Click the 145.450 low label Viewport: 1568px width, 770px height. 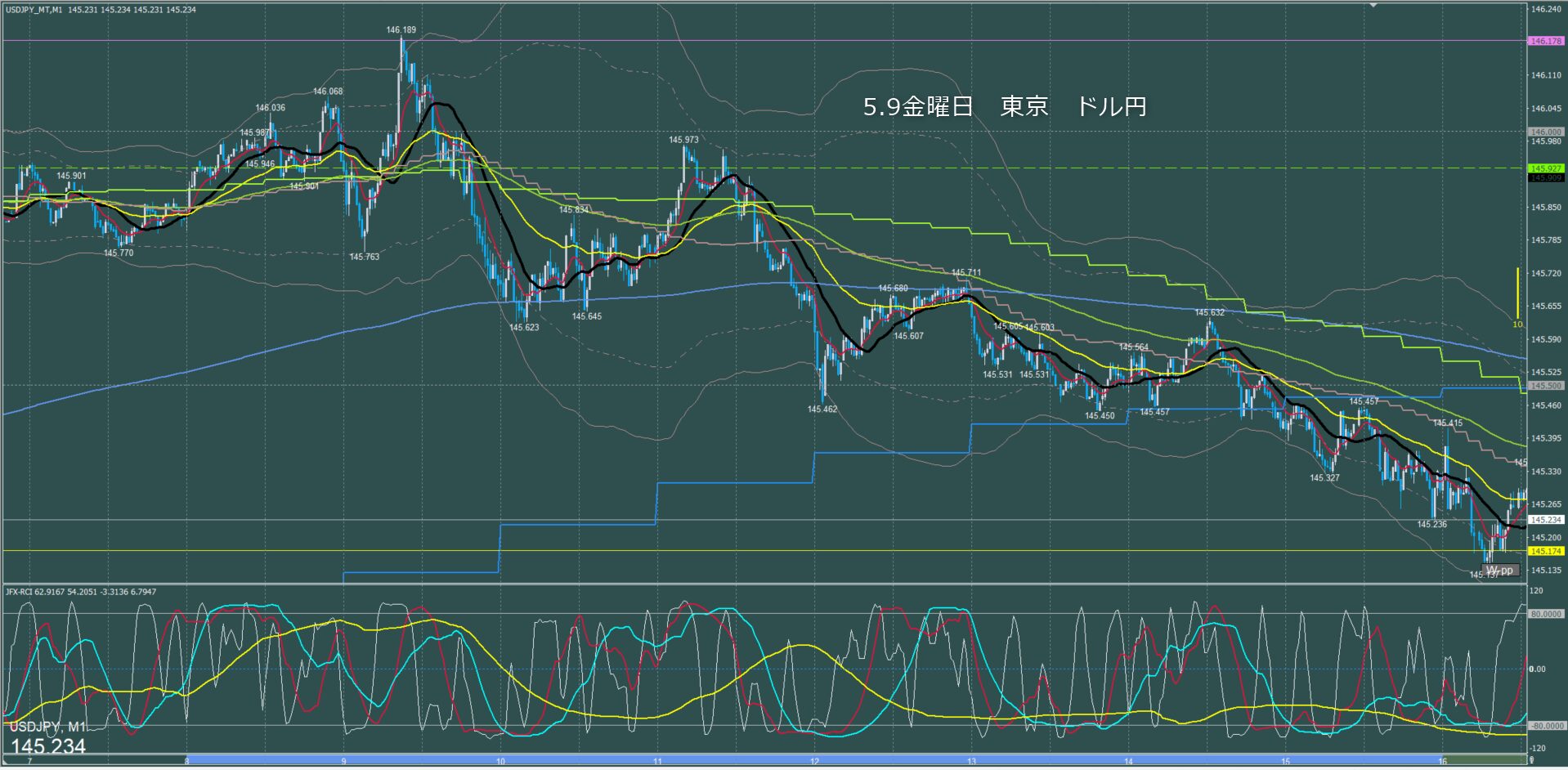(1100, 416)
